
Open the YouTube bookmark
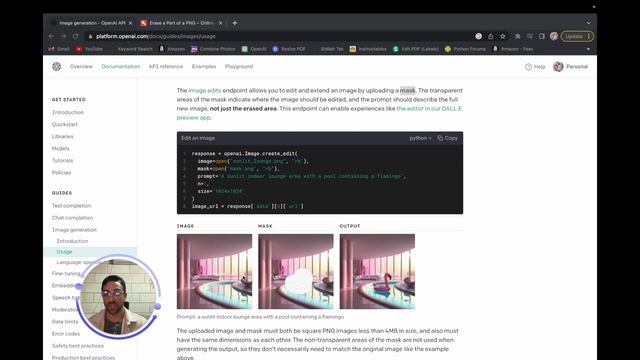point(89,49)
